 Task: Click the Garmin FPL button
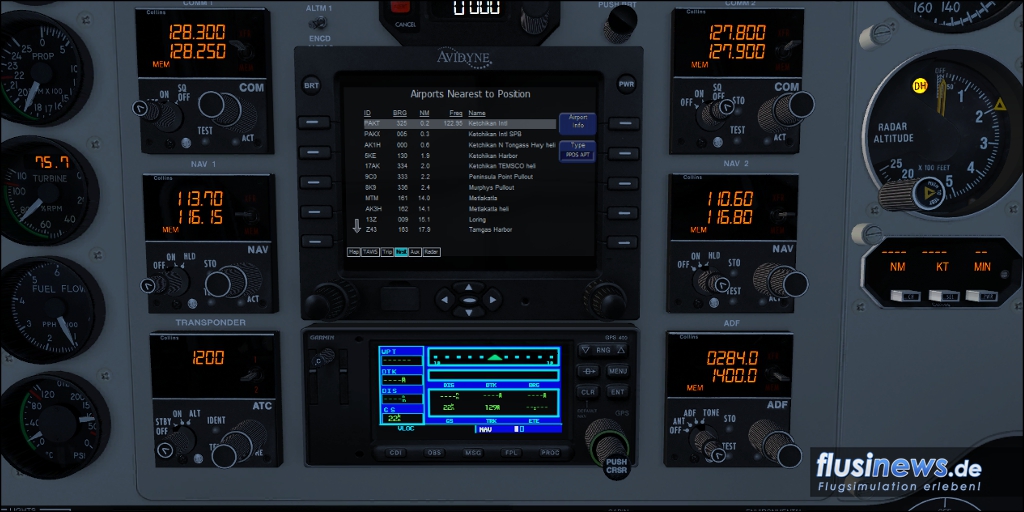[511, 452]
